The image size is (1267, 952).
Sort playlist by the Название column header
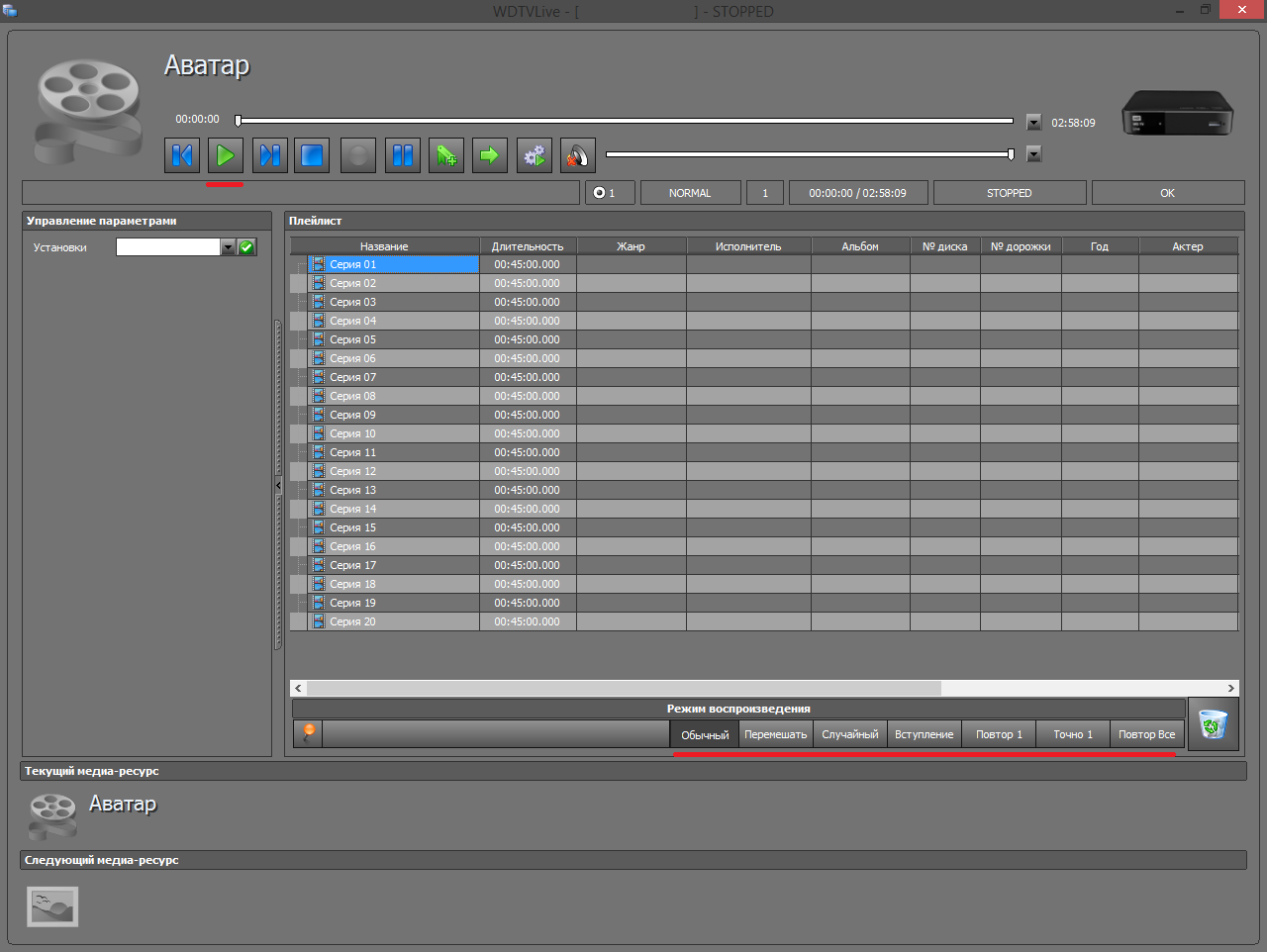(x=384, y=246)
